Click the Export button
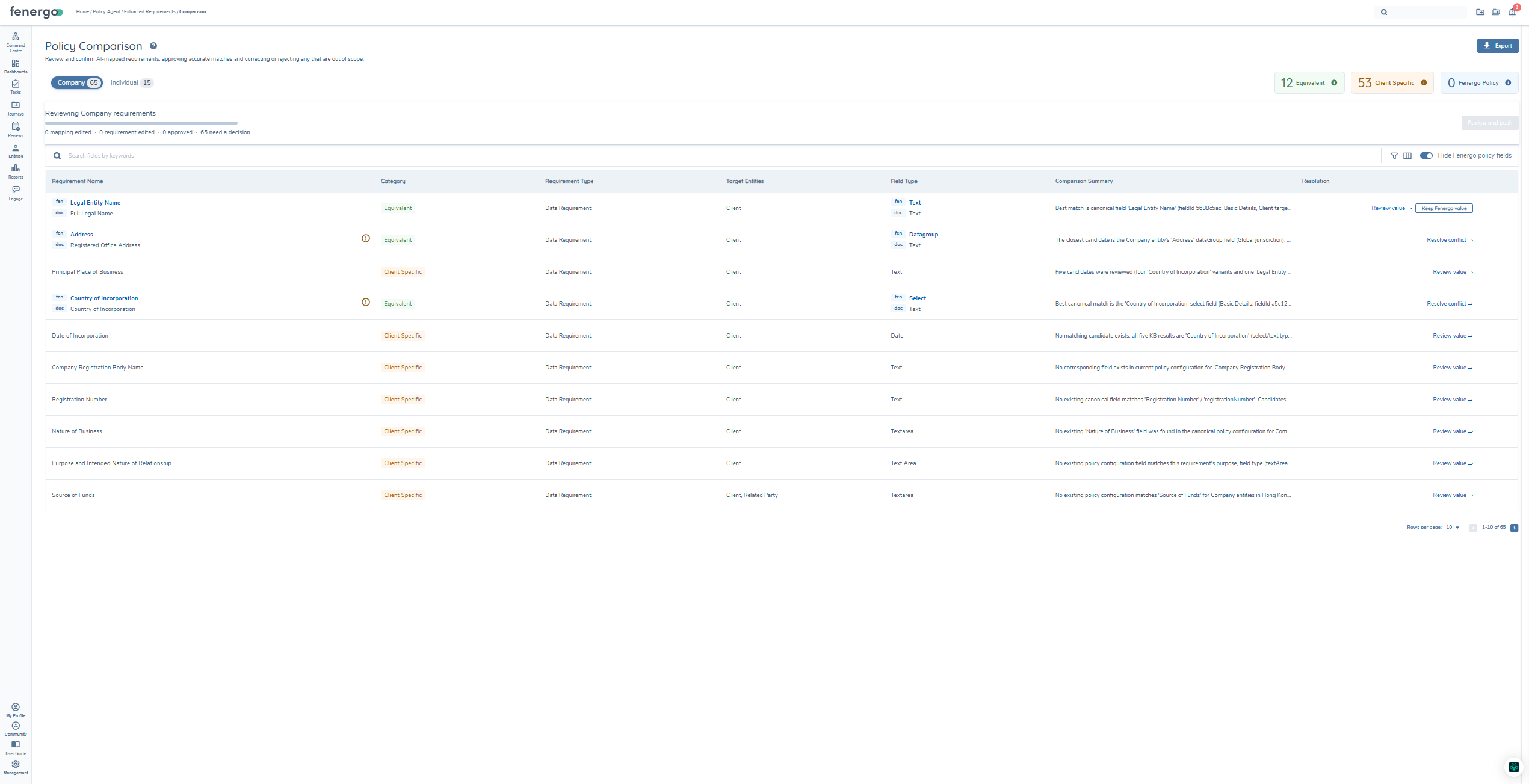This screenshot has width=1529, height=784. (x=1498, y=46)
